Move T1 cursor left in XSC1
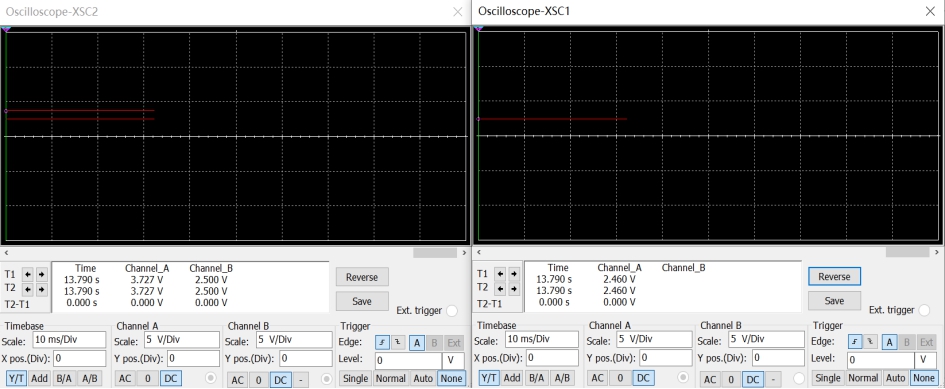This screenshot has width=945, height=389. click(500, 274)
